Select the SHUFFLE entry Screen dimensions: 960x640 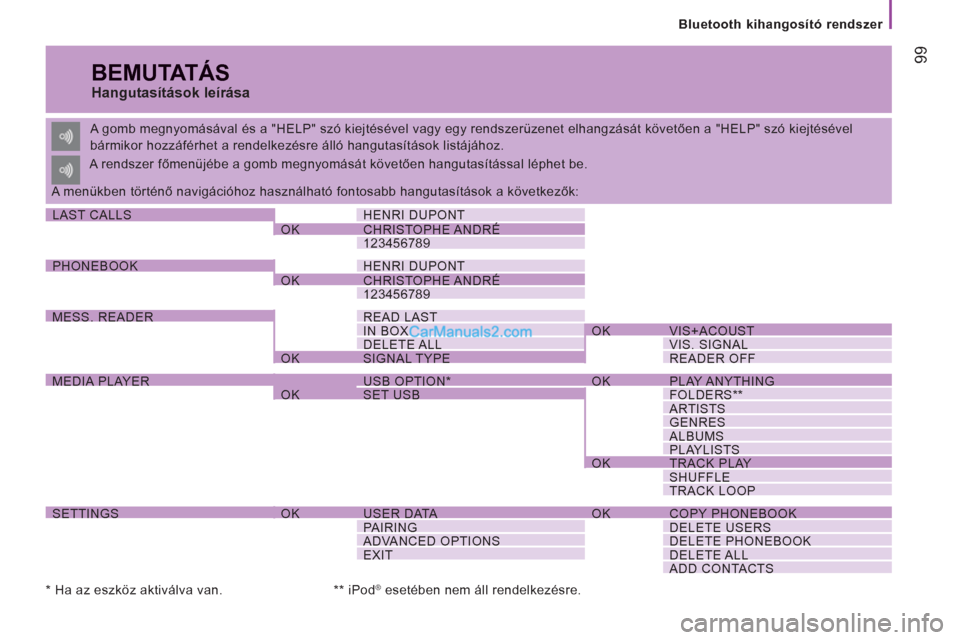point(777,477)
